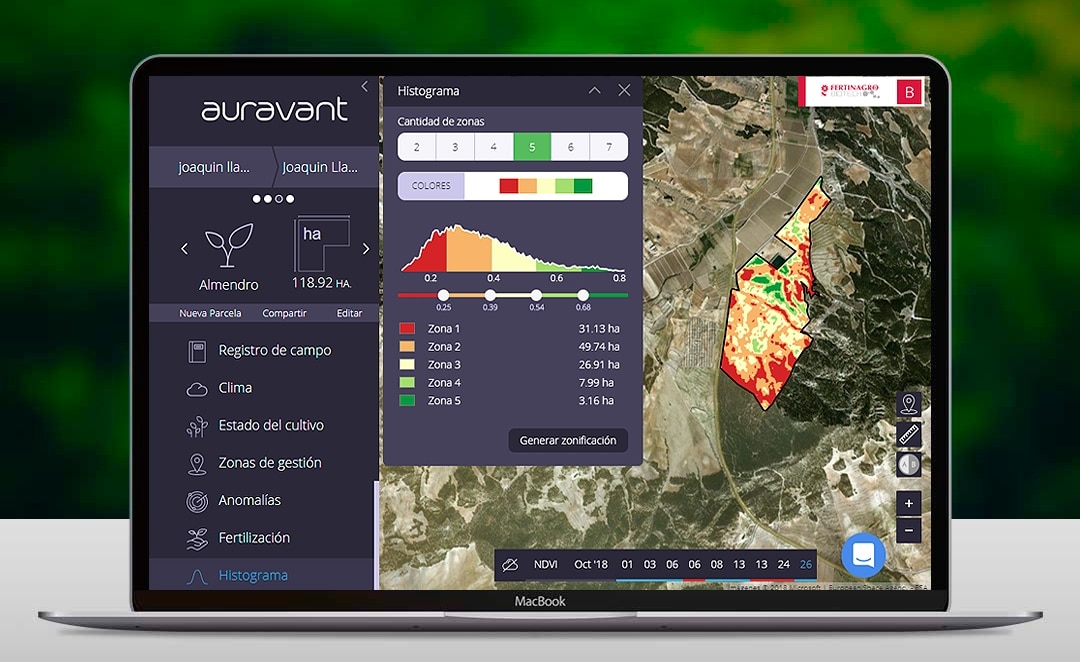Click the orange Zona 2 color swatch
This screenshot has width=1080, height=662.
(x=407, y=346)
